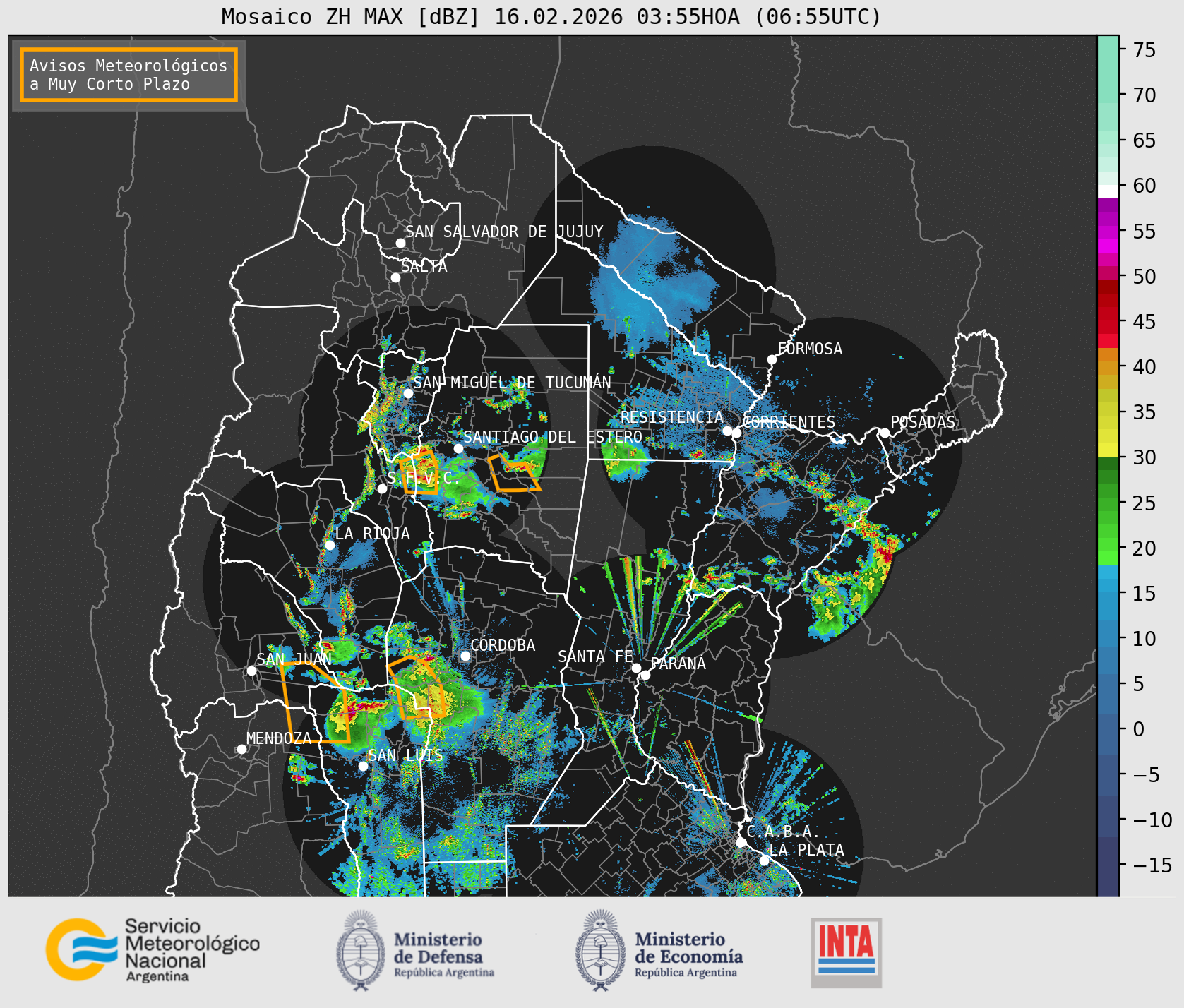Image resolution: width=1184 pixels, height=1008 pixels.
Task: Click the Mendoza city marker dot
Action: [241, 749]
